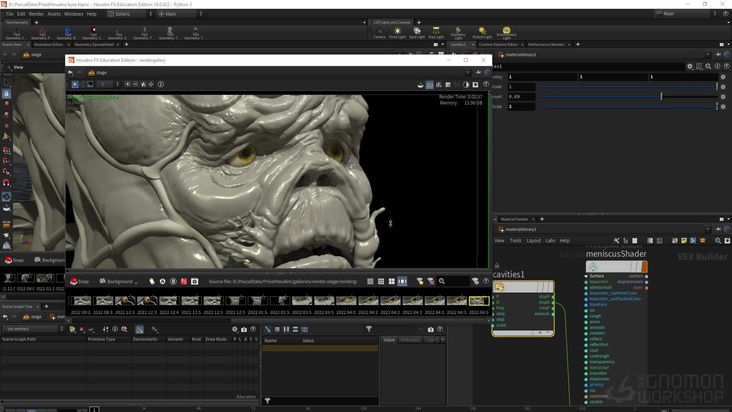Open the Help menu in main menu bar
Image resolution: width=732 pixels, height=412 pixels.
pyautogui.click(x=92, y=14)
